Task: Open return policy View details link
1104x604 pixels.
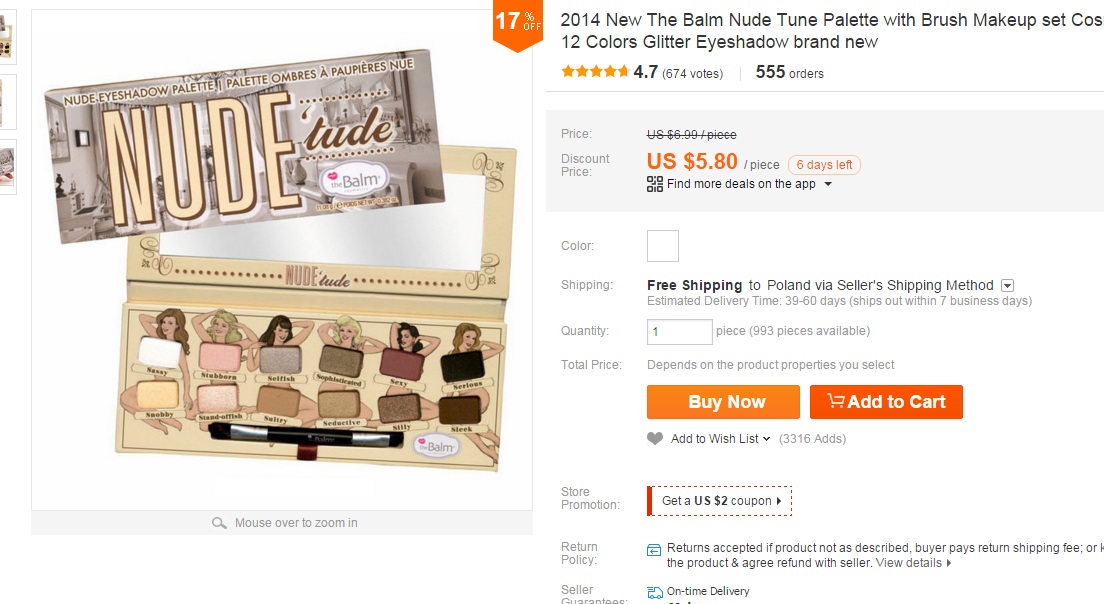Action: (913, 563)
